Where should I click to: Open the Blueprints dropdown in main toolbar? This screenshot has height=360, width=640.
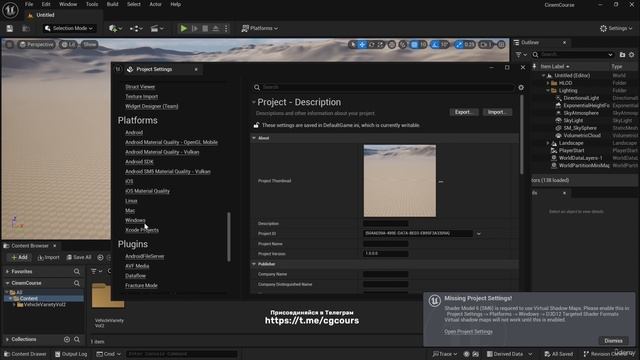pos(136,28)
